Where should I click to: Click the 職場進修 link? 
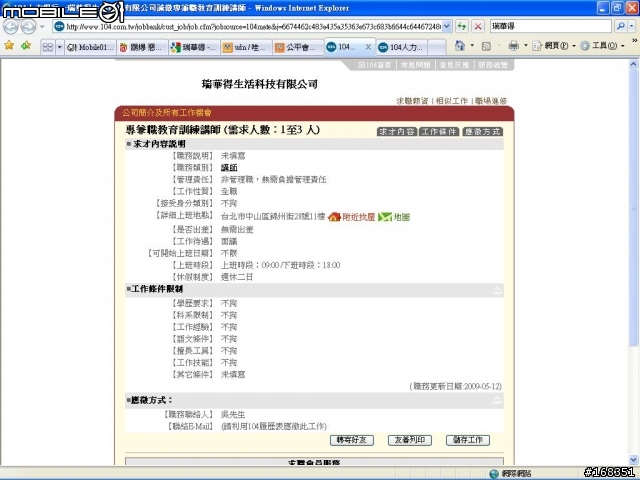(491, 101)
